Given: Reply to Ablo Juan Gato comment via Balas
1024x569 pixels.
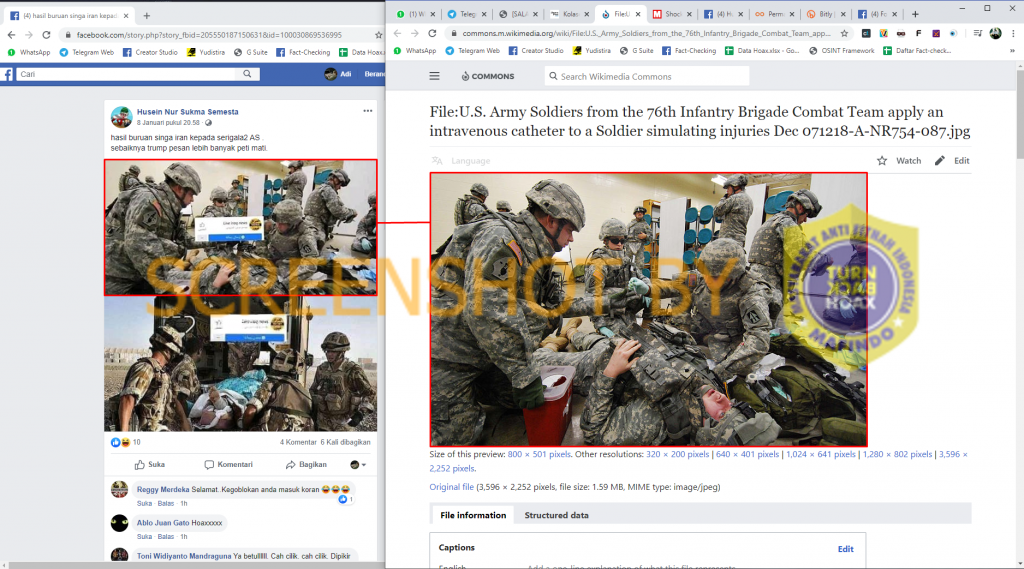Looking at the screenshot, I should pos(166,537).
